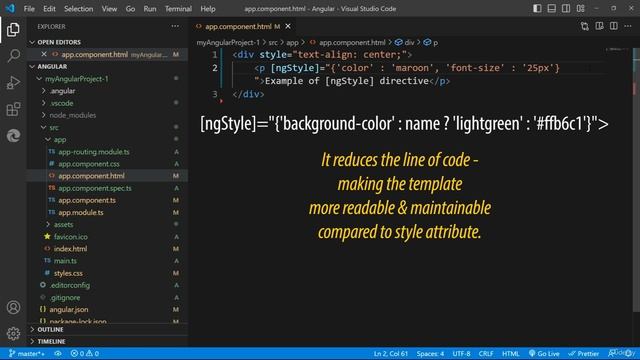Screen dimensions: 640x360
Task: Click the eye icon in status bar
Action: (58, 353)
